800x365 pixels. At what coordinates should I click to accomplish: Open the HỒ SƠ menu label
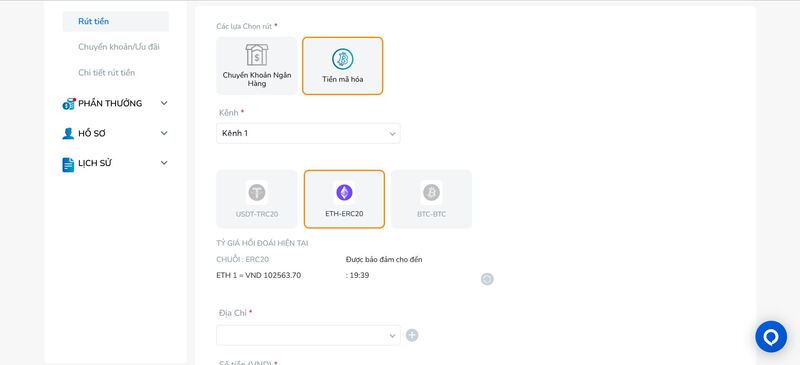pyautogui.click(x=92, y=133)
